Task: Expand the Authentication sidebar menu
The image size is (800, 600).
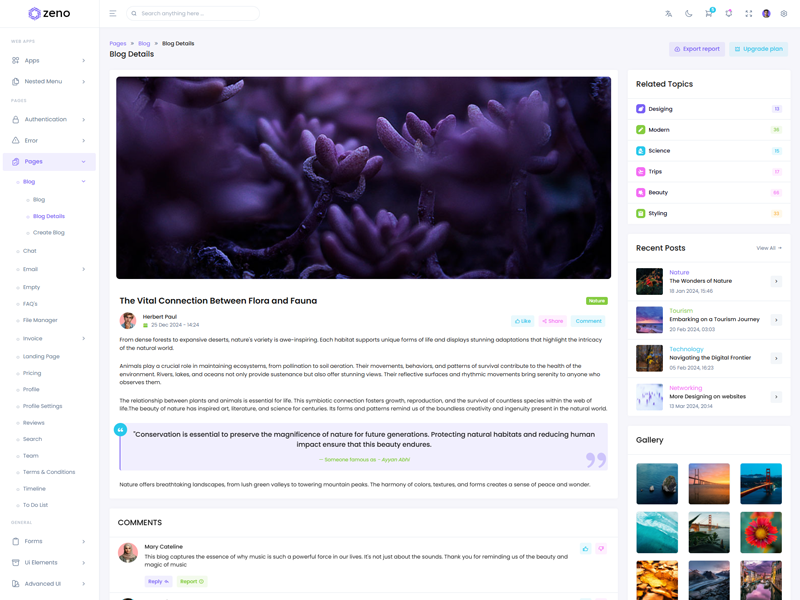Action: (48, 120)
